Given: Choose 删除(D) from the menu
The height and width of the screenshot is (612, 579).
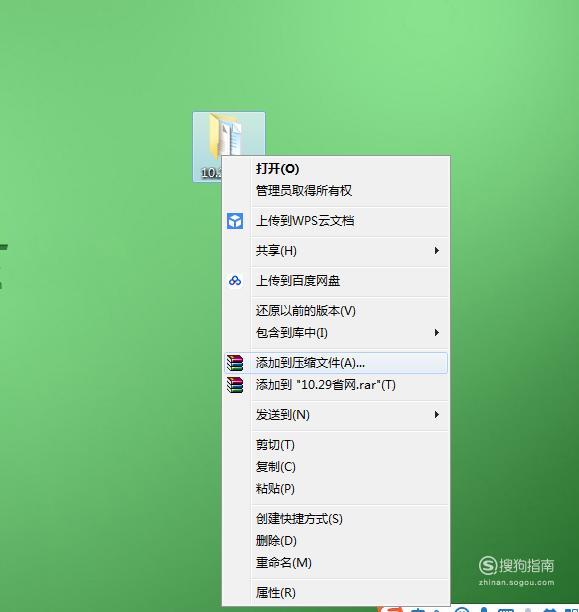Looking at the screenshot, I should point(336,541).
